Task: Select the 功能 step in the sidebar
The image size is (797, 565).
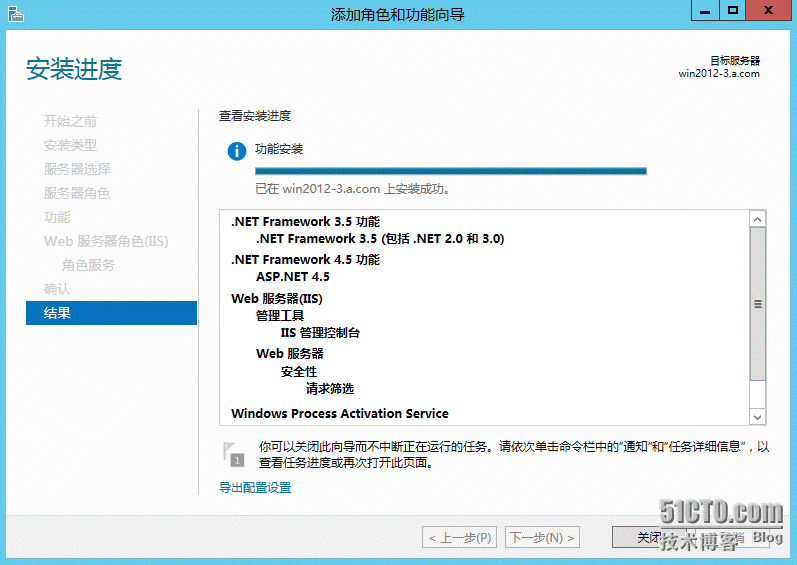Action: click(x=57, y=217)
